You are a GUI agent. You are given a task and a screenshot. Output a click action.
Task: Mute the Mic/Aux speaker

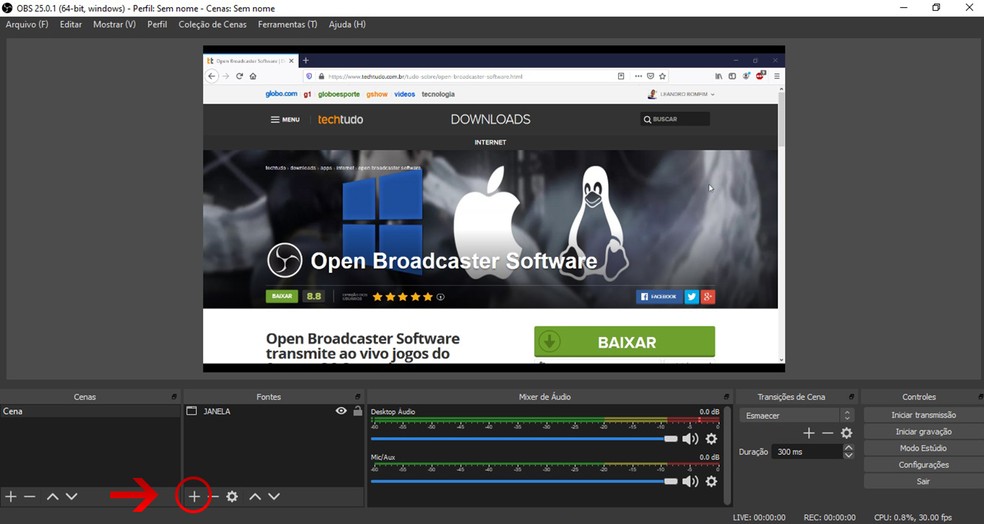pyautogui.click(x=690, y=481)
